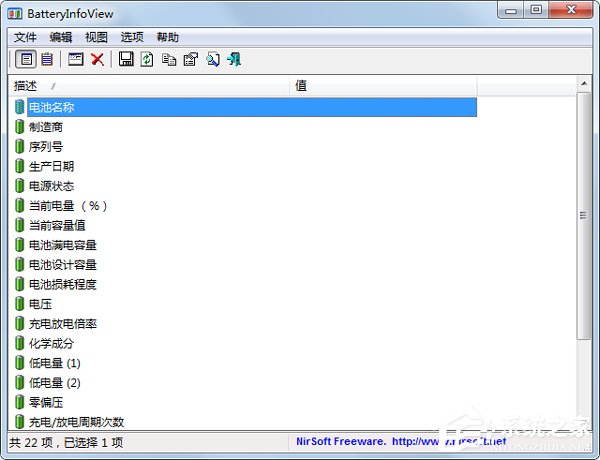Image resolution: width=600 pixels, height=460 pixels.
Task: Select the 当前电量（%）row
Action: coord(67,205)
